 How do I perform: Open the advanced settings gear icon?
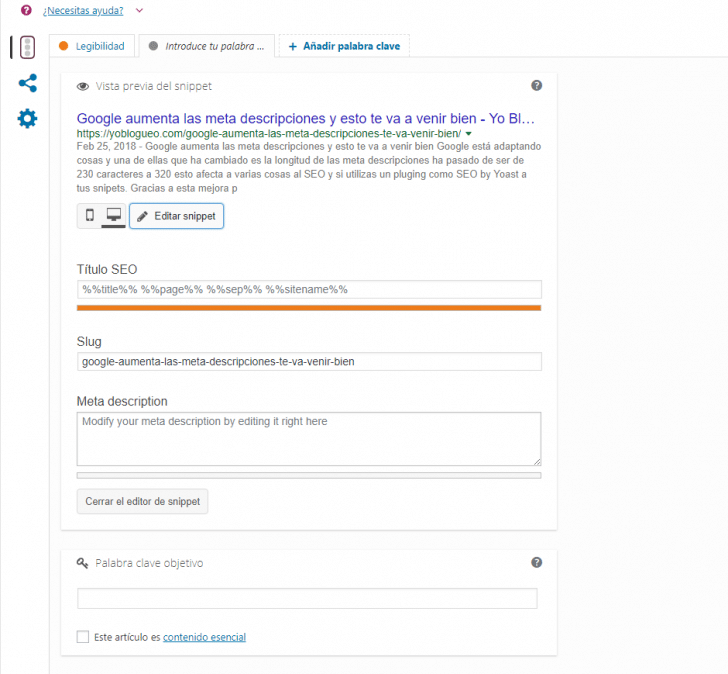(x=27, y=119)
